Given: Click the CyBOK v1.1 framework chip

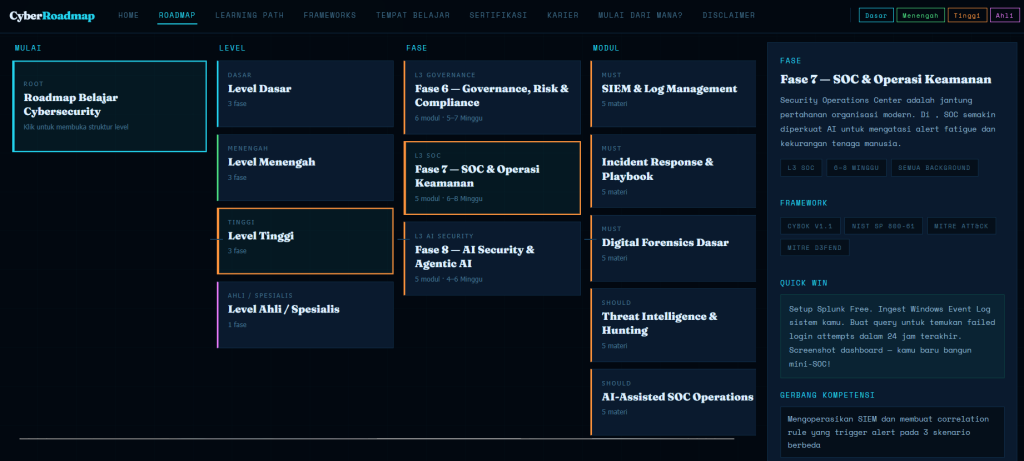Looking at the screenshot, I should [x=810, y=226].
